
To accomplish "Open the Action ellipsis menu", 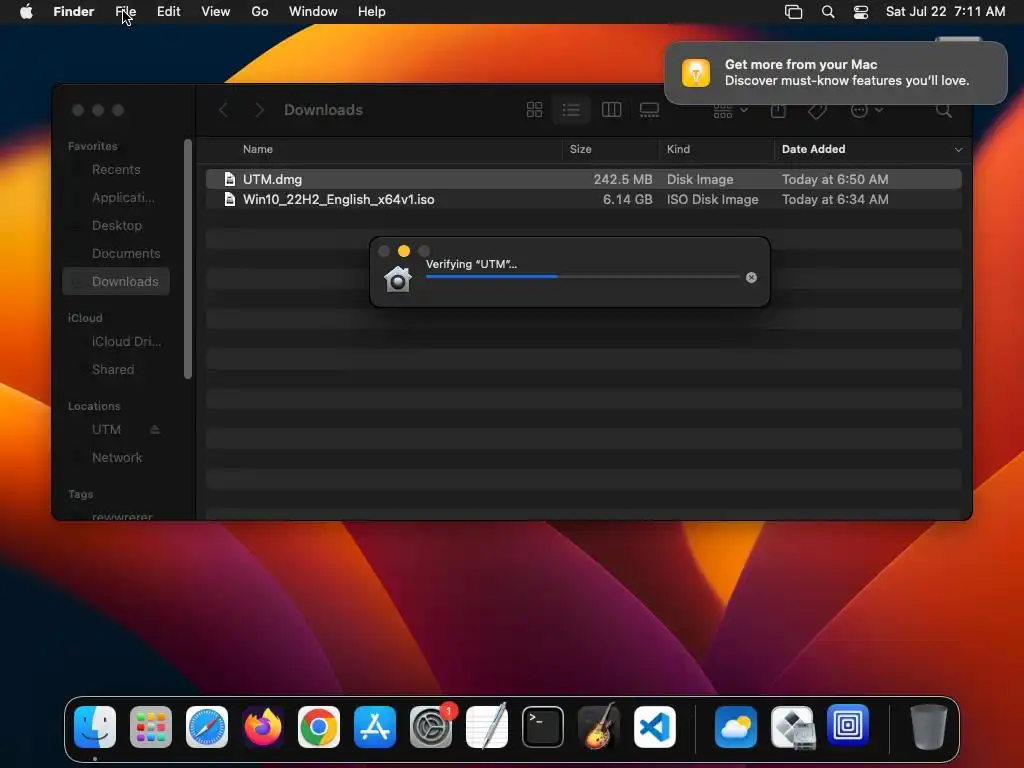I will [x=867, y=110].
